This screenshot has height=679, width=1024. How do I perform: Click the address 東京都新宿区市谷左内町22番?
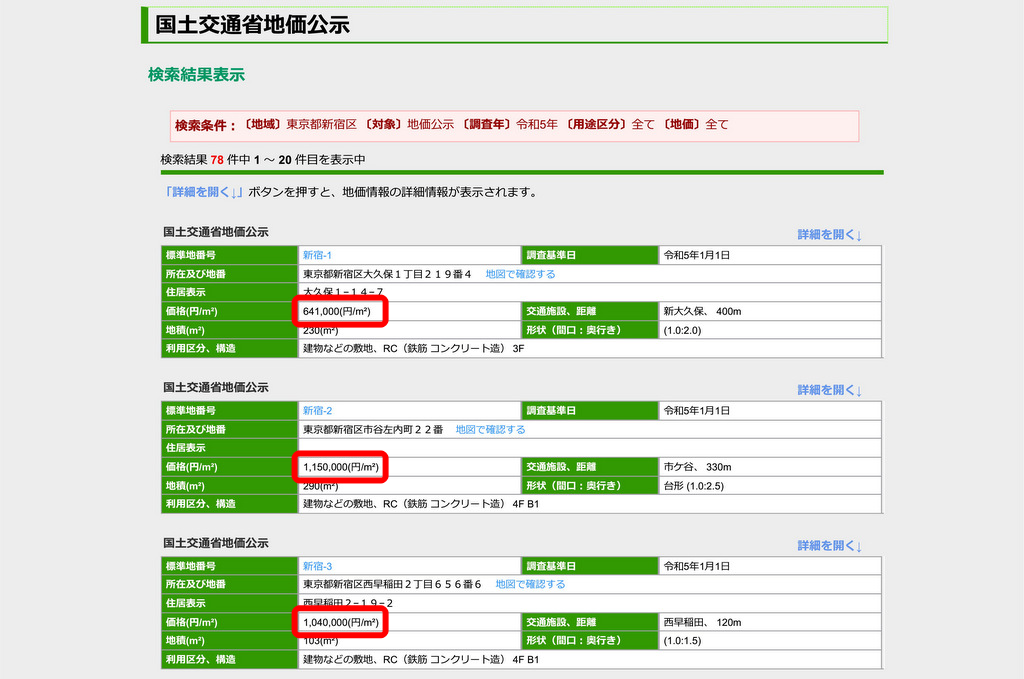click(x=373, y=430)
